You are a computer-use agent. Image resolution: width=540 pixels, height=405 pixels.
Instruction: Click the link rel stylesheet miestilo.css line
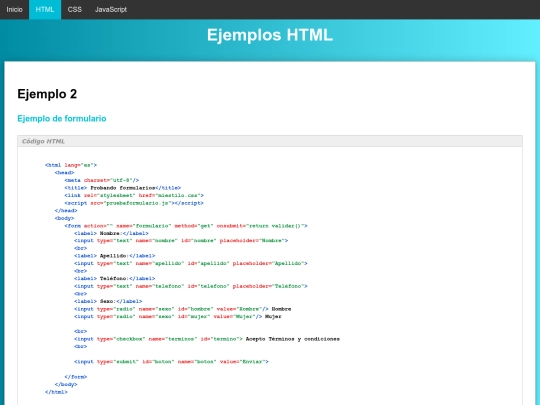point(134,195)
